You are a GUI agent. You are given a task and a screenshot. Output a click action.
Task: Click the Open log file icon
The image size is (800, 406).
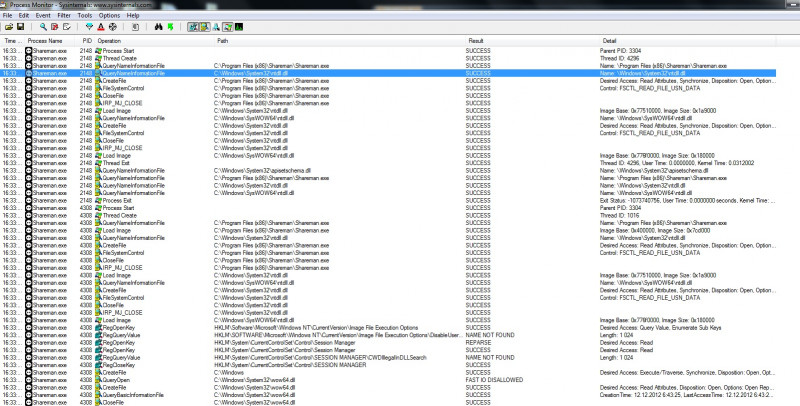coord(9,27)
